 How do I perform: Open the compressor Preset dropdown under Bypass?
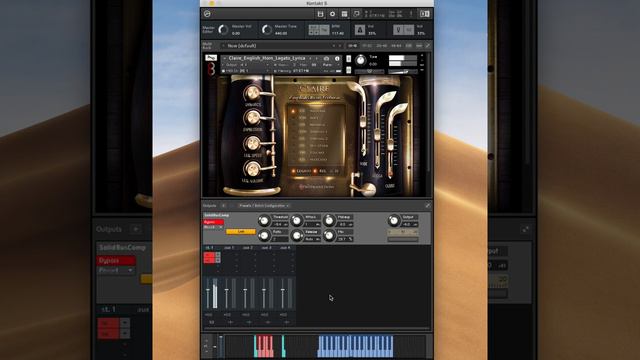[213, 227]
